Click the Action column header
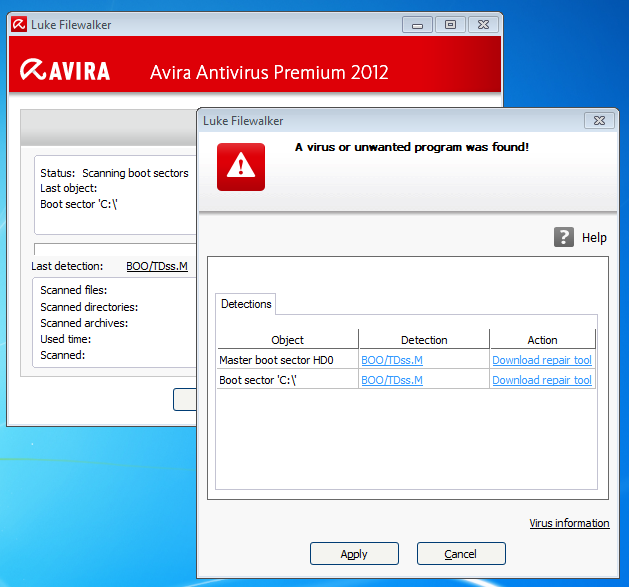This screenshot has height=587, width=629. pos(542,340)
